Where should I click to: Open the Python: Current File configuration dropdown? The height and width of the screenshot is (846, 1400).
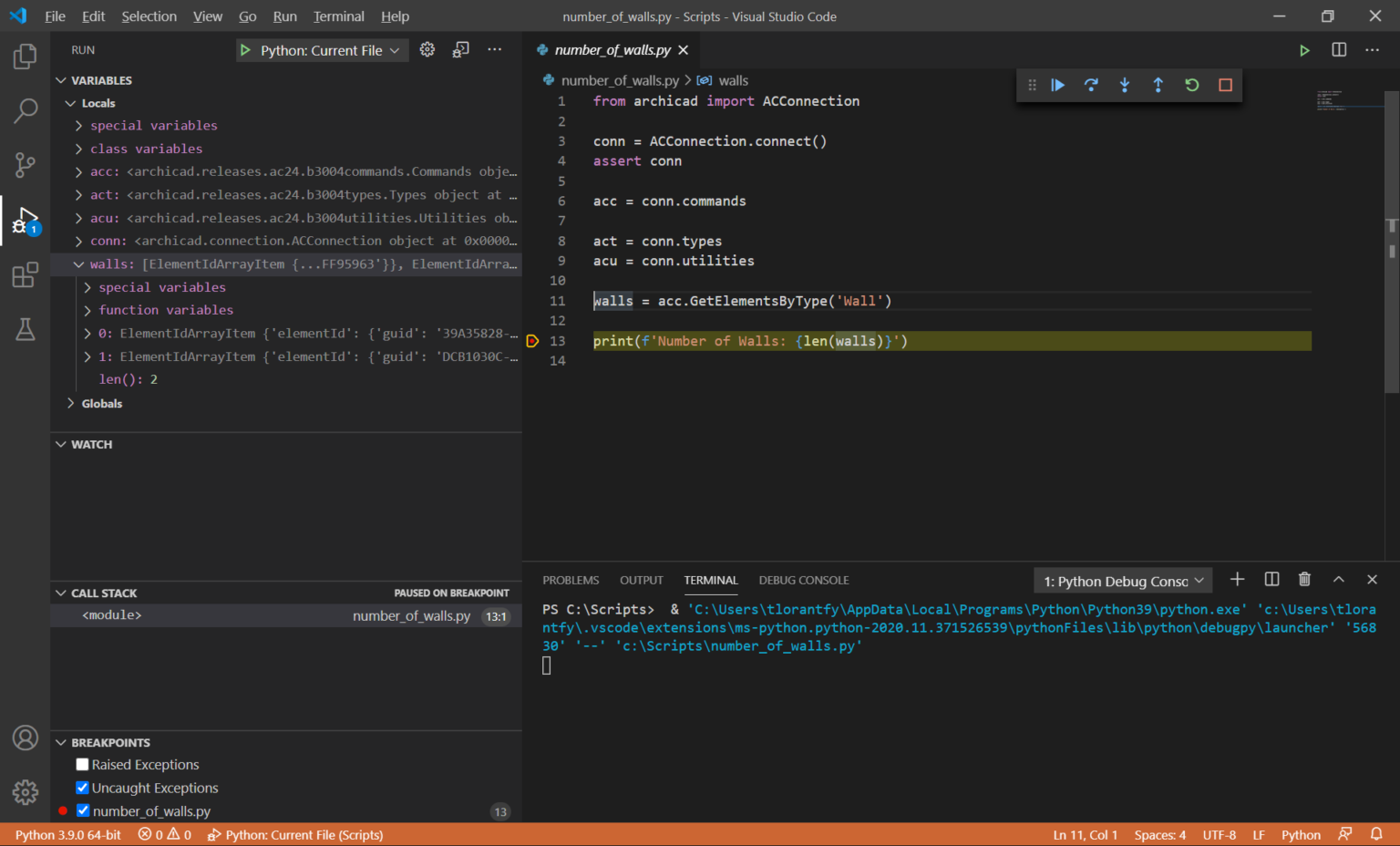point(321,50)
